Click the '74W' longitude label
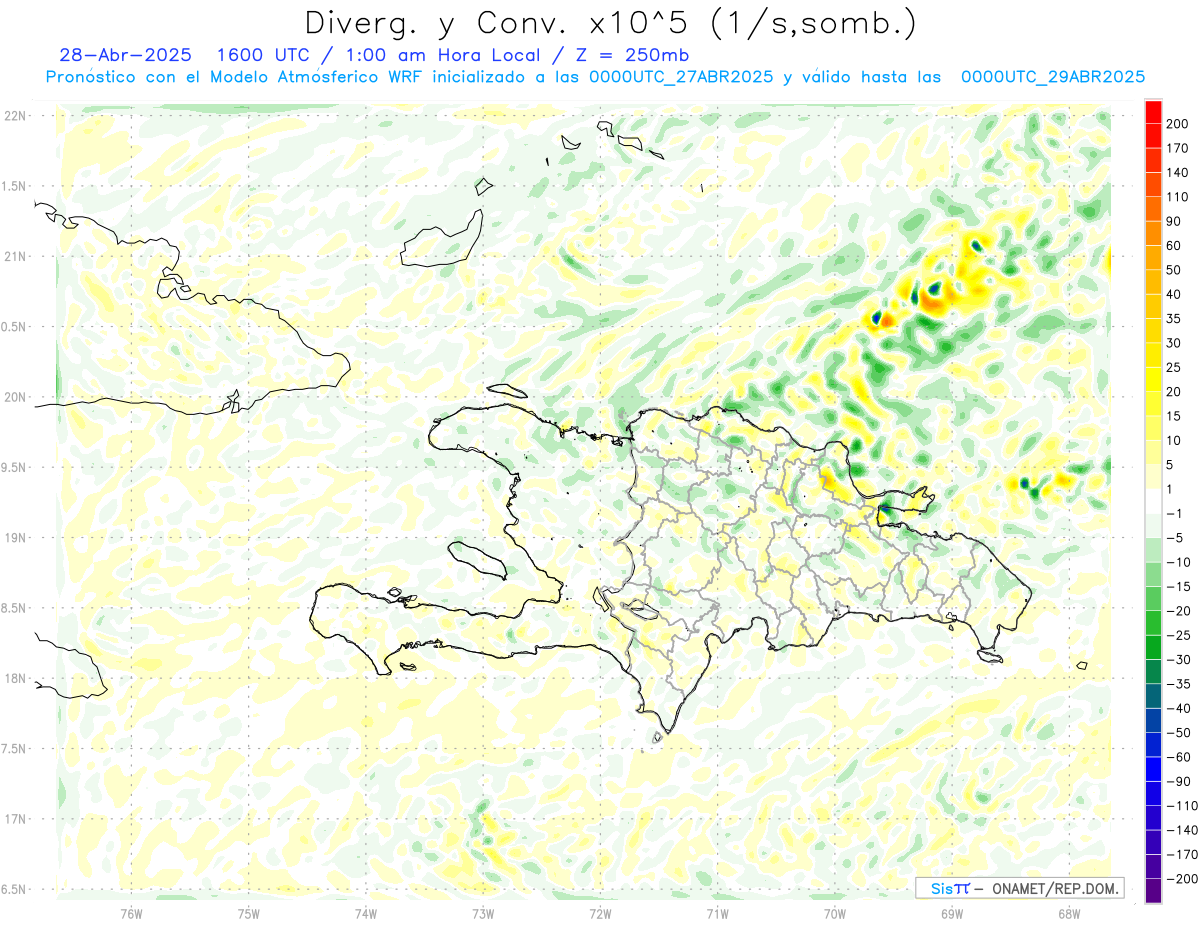The height and width of the screenshot is (927, 1200). coord(366,913)
